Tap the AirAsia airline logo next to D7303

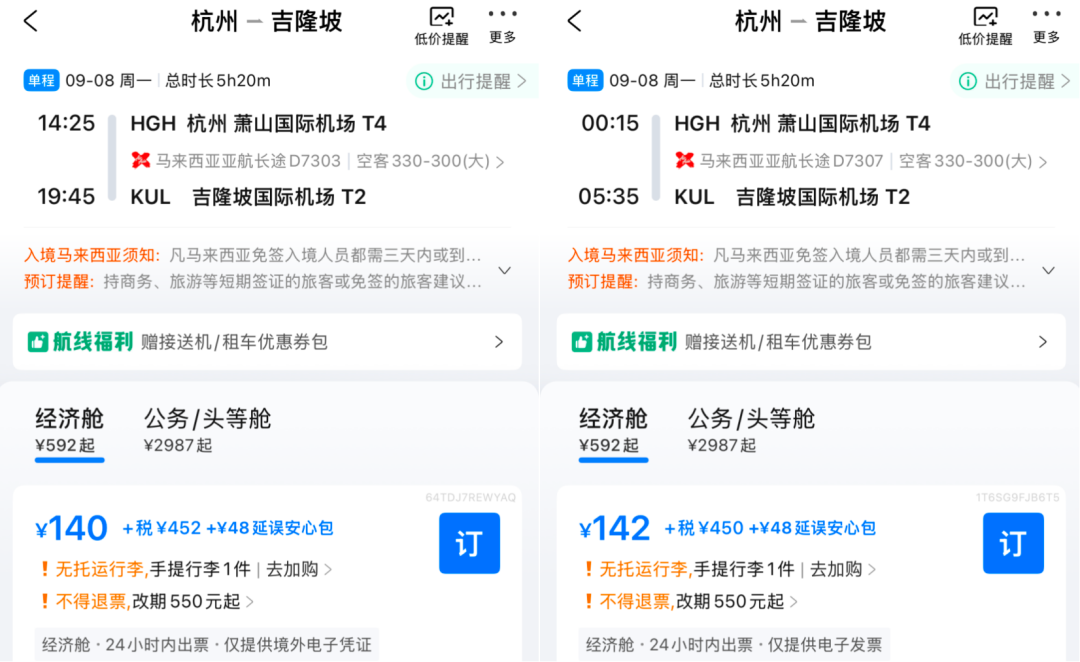coord(138,160)
